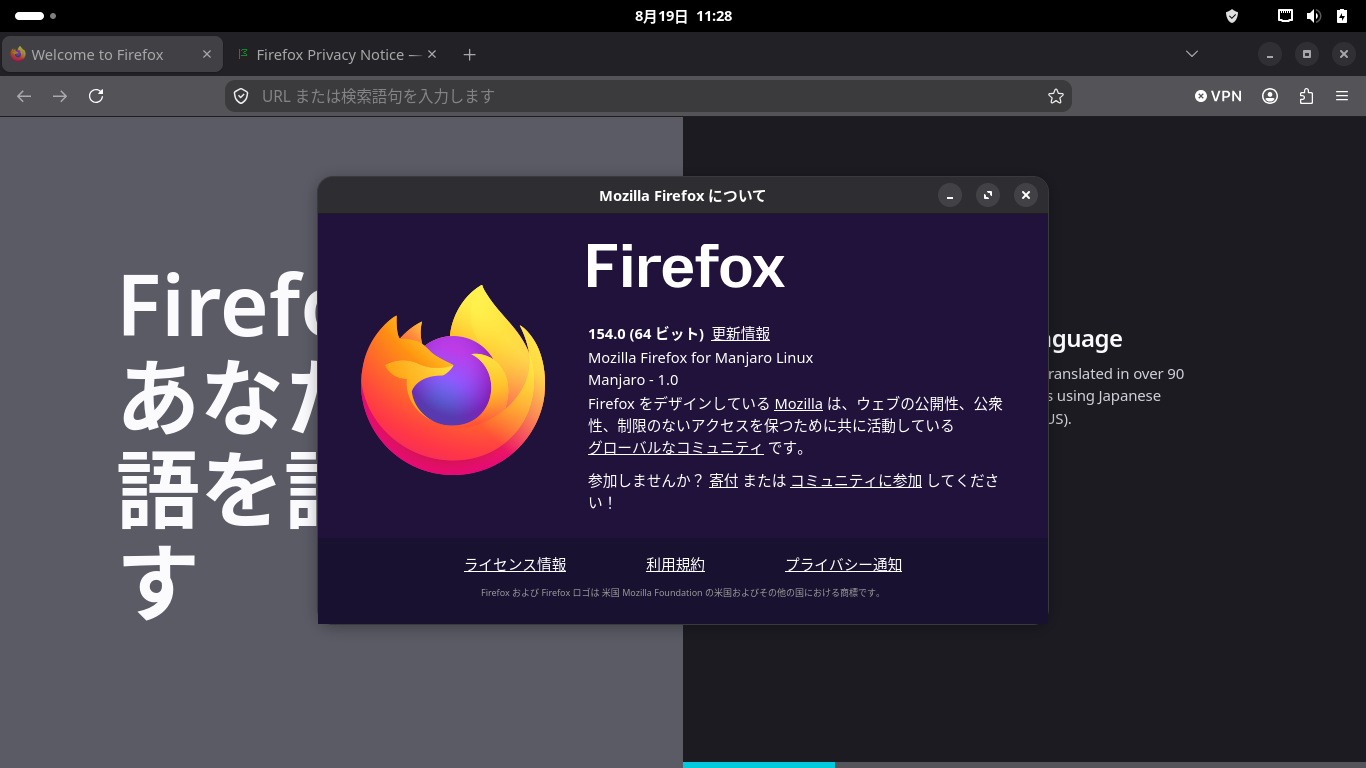The height and width of the screenshot is (768, 1366).
Task: Click the battery icon in the top panel
Action: pos(1341,16)
